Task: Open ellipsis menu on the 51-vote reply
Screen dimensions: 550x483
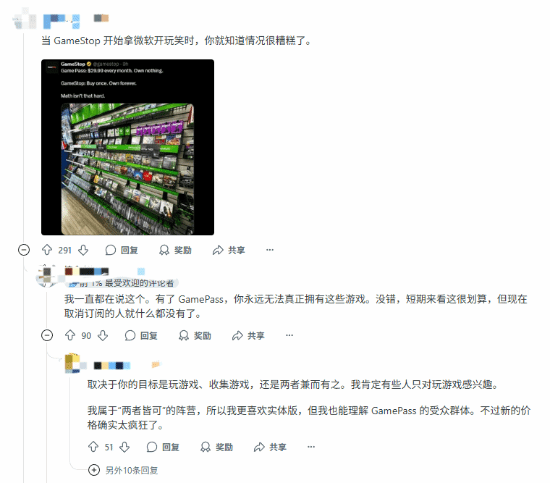Action: tap(311, 447)
